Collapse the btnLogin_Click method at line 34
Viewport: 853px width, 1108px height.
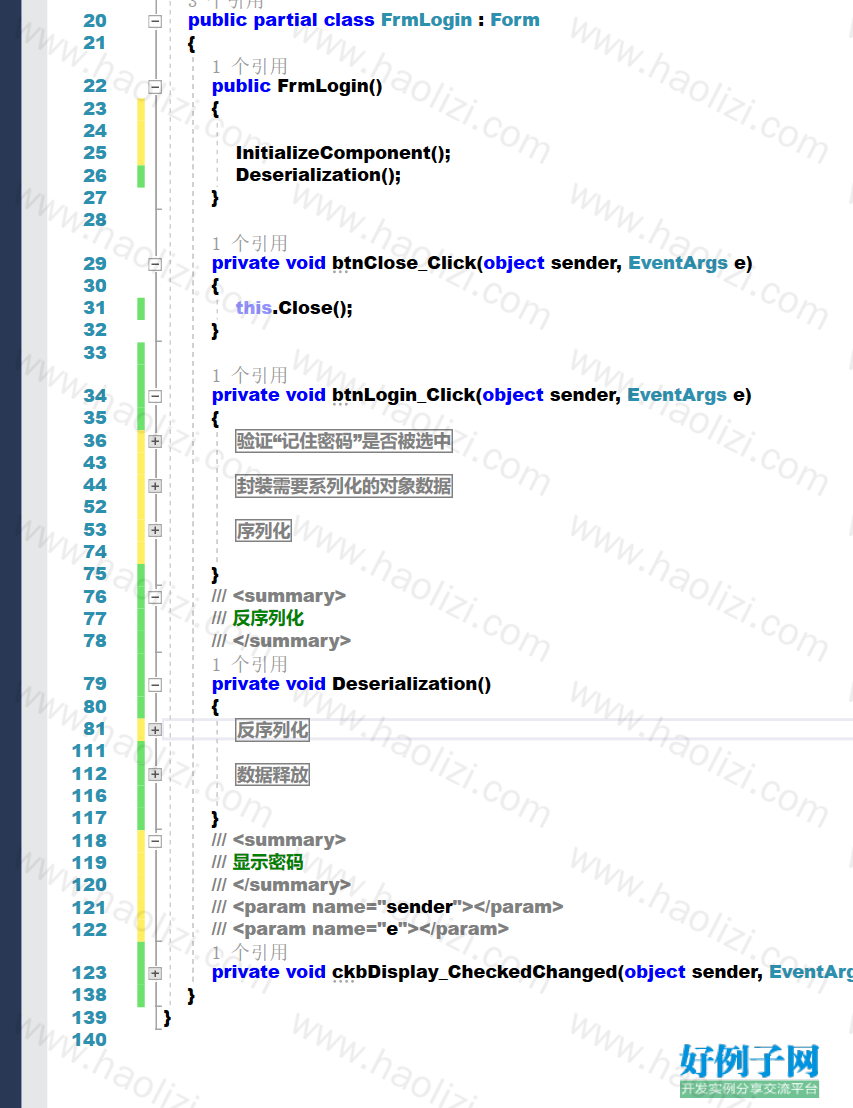[155, 396]
